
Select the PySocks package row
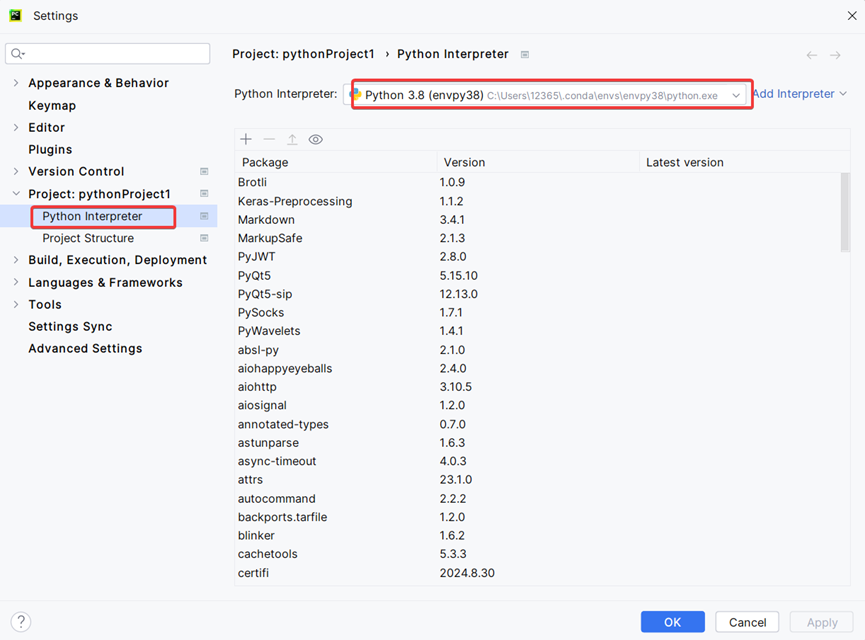pos(537,312)
